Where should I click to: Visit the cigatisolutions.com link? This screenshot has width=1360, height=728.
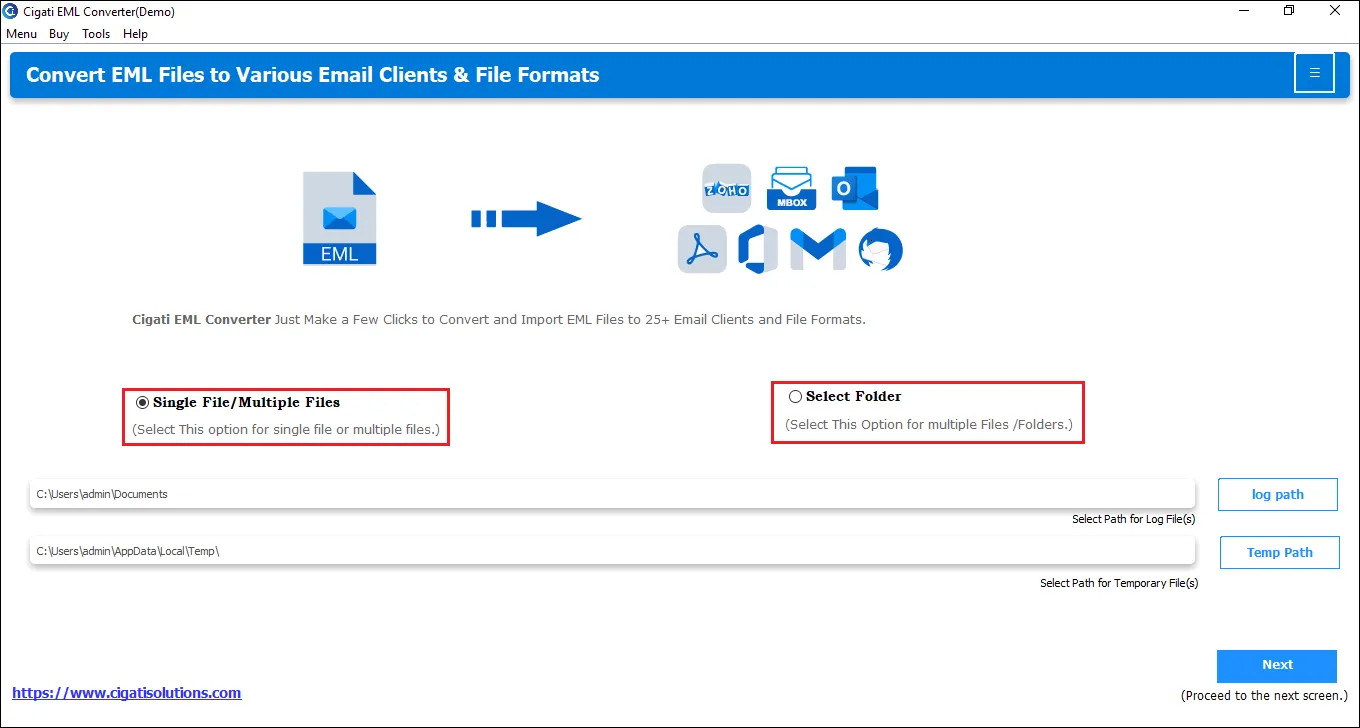(127, 692)
